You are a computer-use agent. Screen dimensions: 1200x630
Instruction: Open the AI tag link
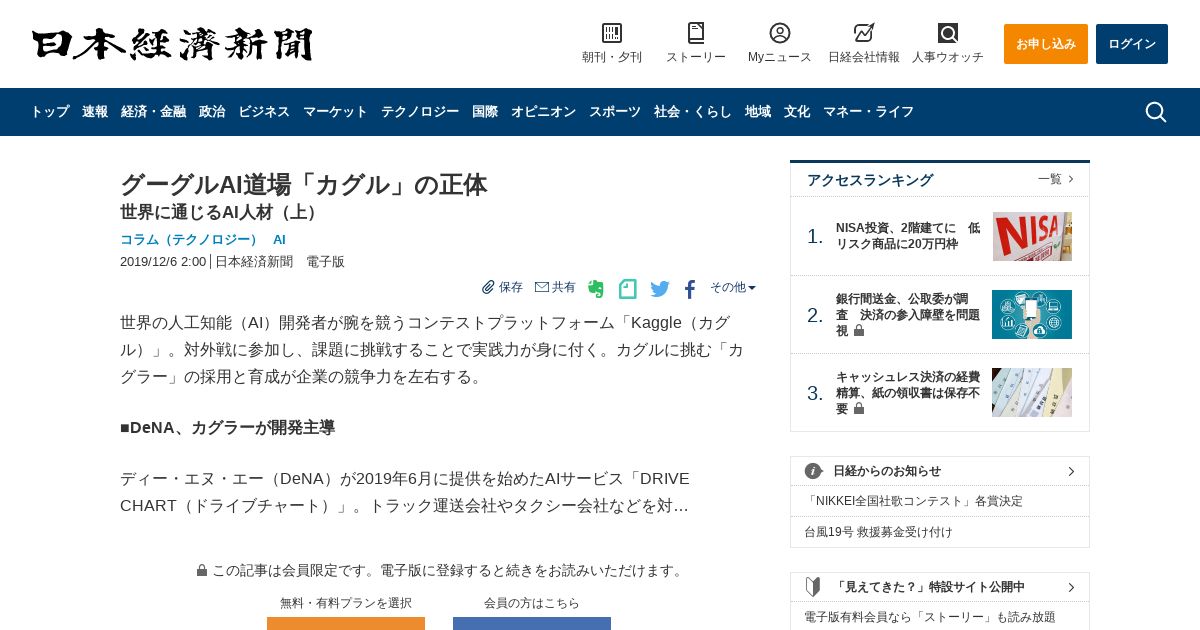click(279, 240)
